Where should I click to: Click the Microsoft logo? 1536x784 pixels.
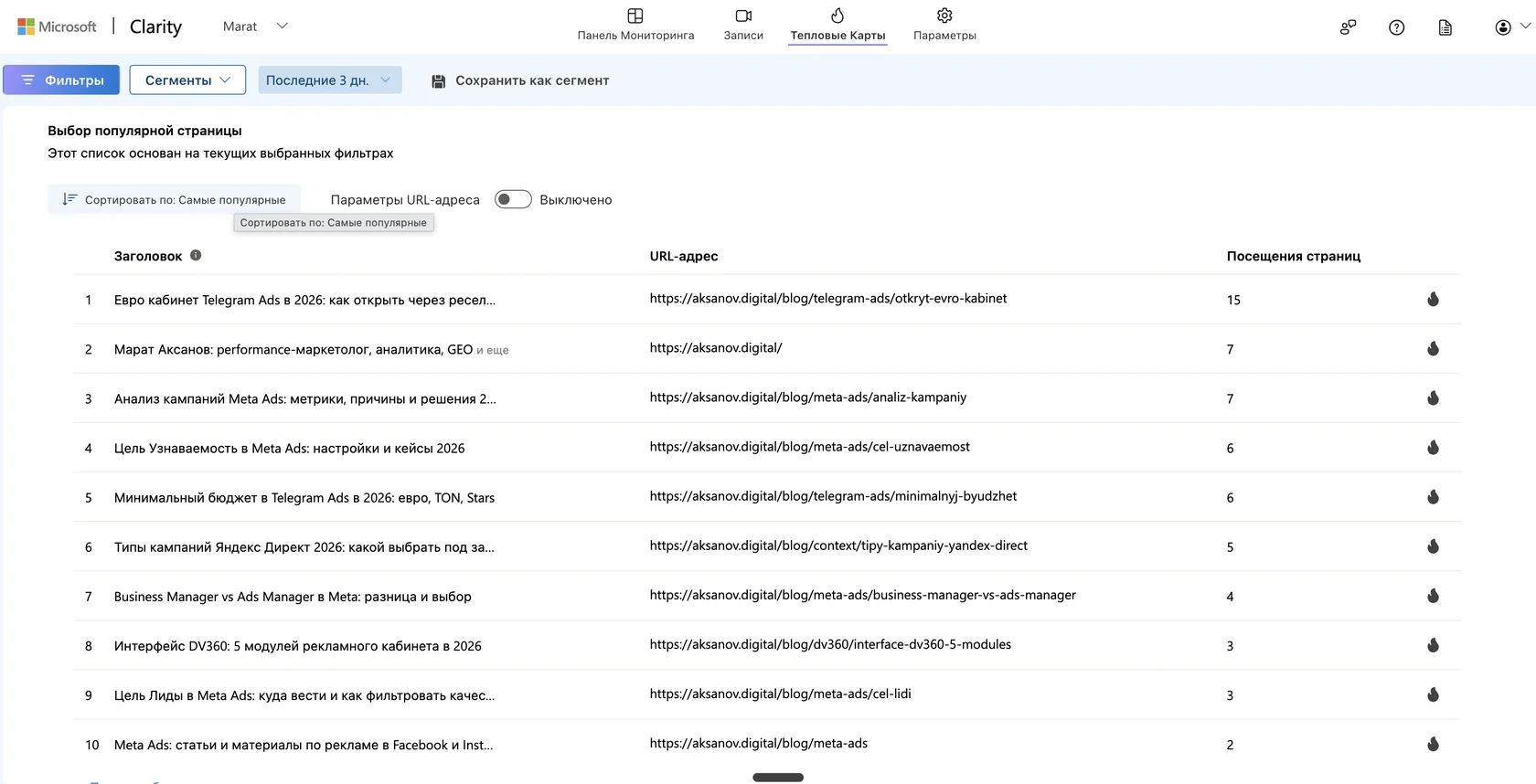[57, 26]
